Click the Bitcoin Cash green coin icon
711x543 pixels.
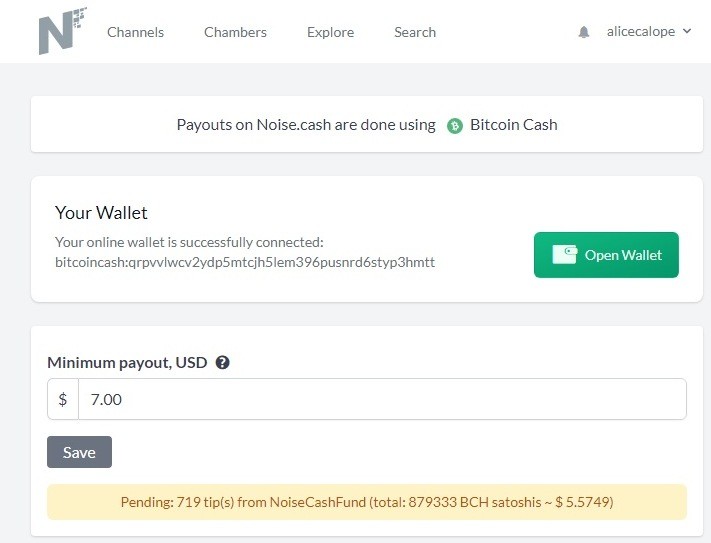[454, 126]
